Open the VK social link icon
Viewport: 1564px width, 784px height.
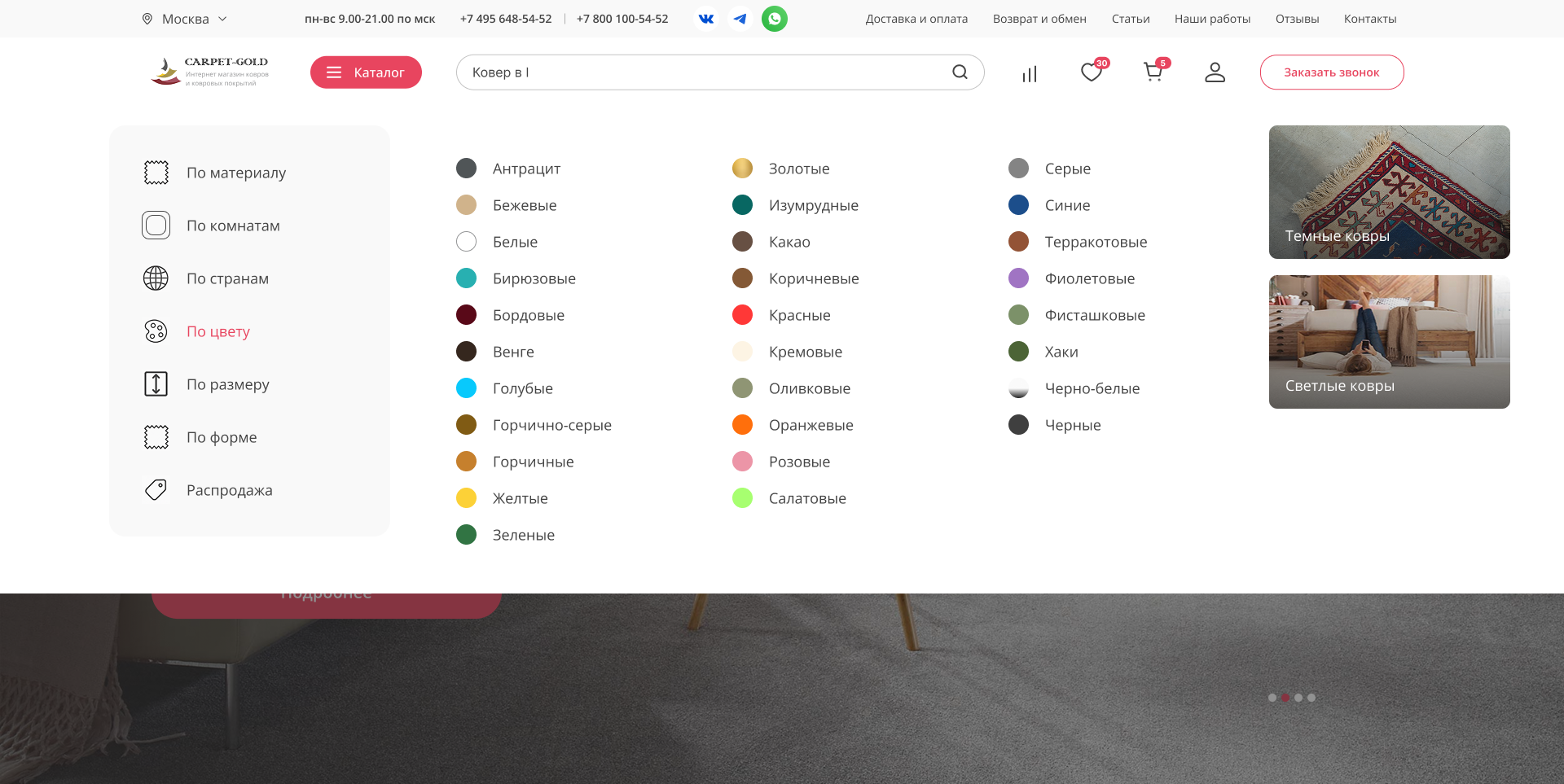706,19
